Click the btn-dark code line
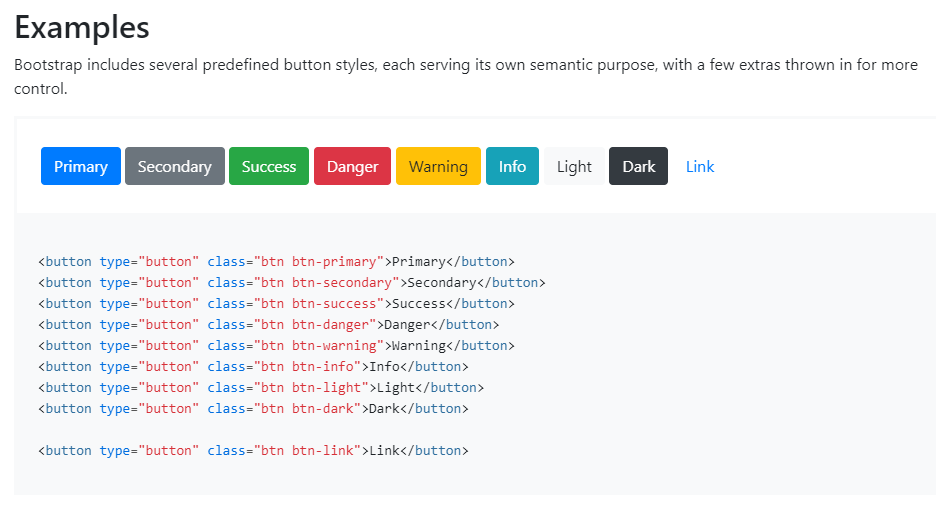Image resolution: width=936 pixels, height=509 pixels. 253,409
